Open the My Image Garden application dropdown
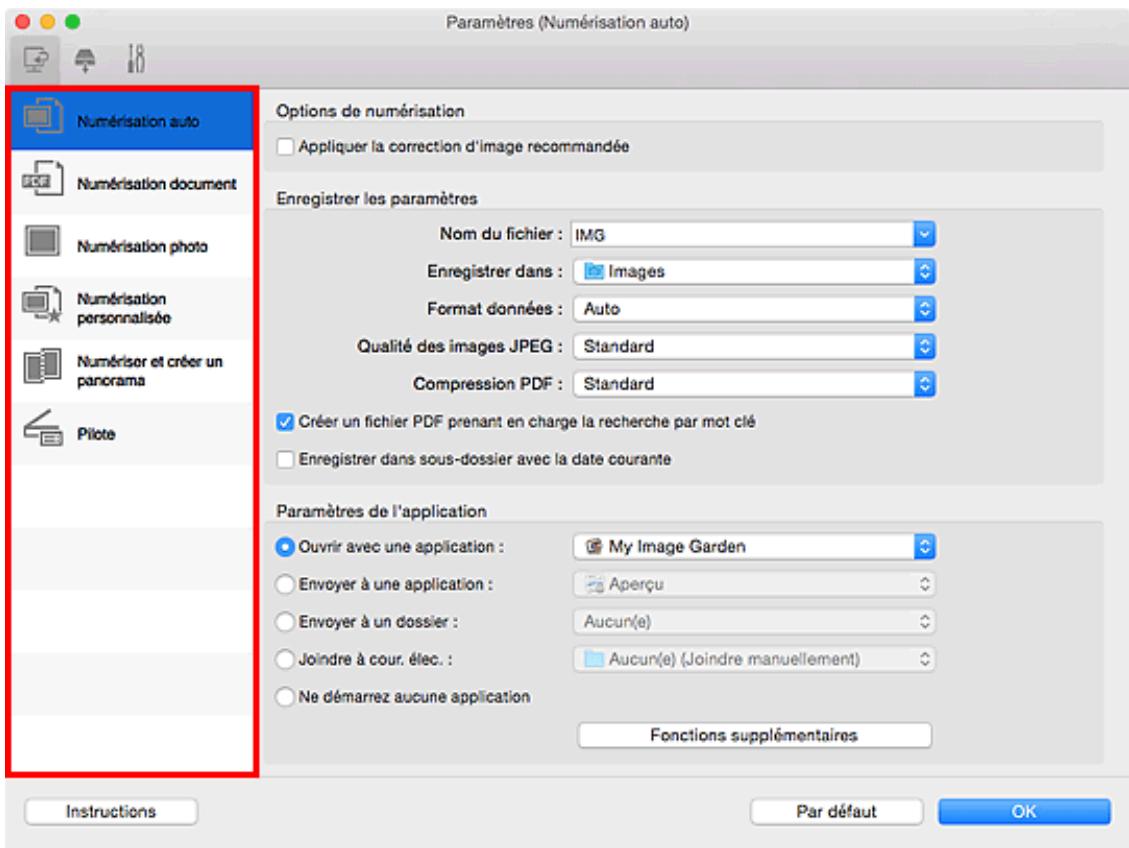Screen dimensions: 1129x848 (x=754, y=546)
